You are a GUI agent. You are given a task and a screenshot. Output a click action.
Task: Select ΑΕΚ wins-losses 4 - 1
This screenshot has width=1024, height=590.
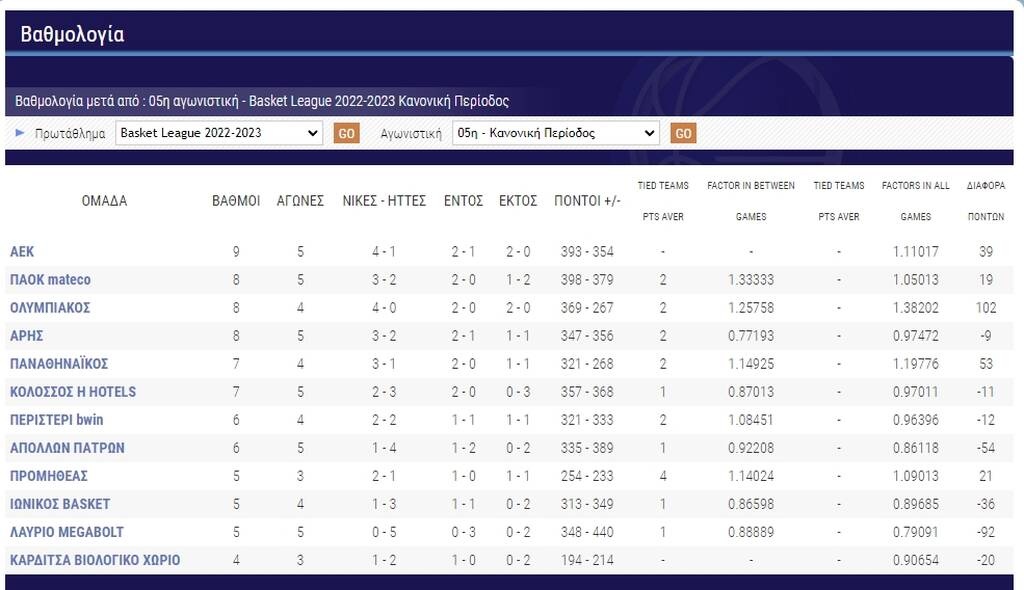pyautogui.click(x=384, y=252)
